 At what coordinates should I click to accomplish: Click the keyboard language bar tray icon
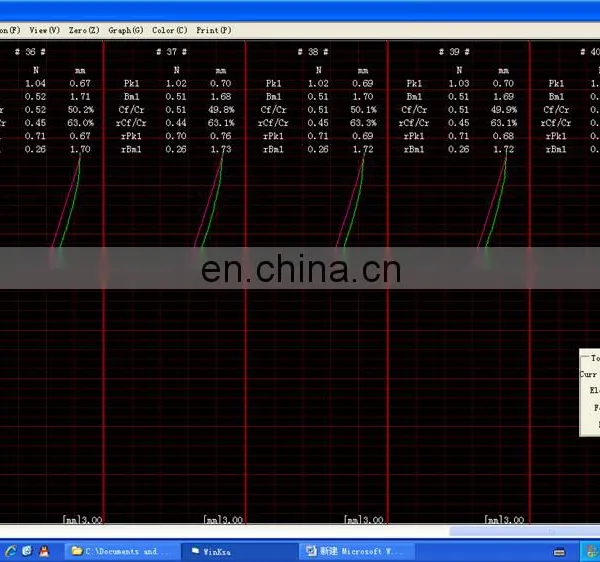(x=559, y=552)
